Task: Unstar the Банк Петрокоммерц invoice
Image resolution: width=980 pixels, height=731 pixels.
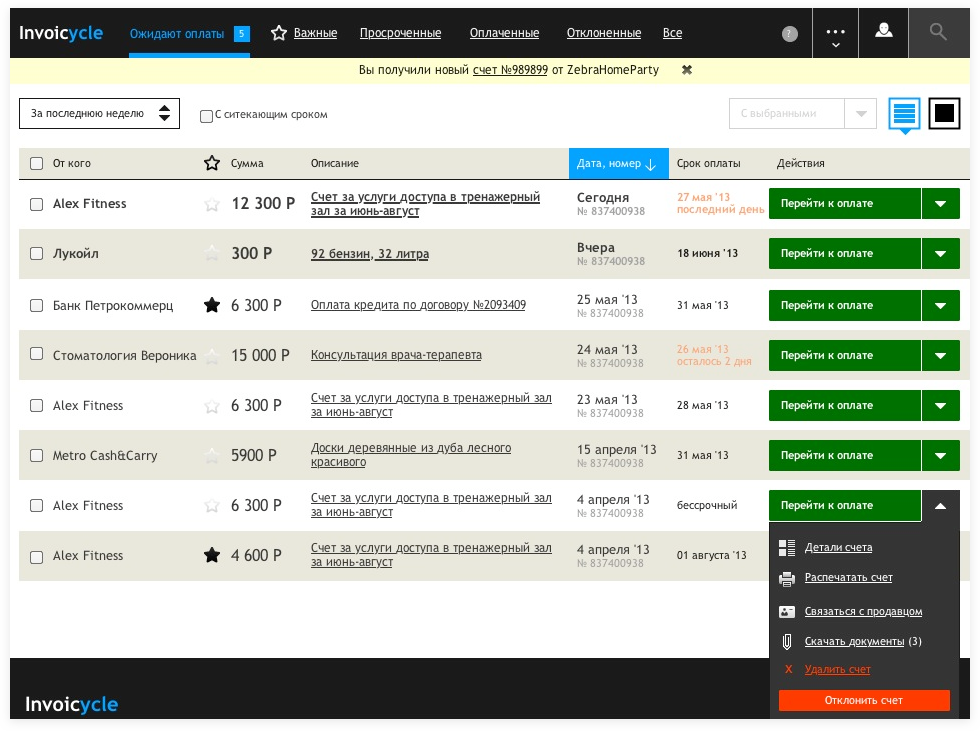Action: click(212, 305)
